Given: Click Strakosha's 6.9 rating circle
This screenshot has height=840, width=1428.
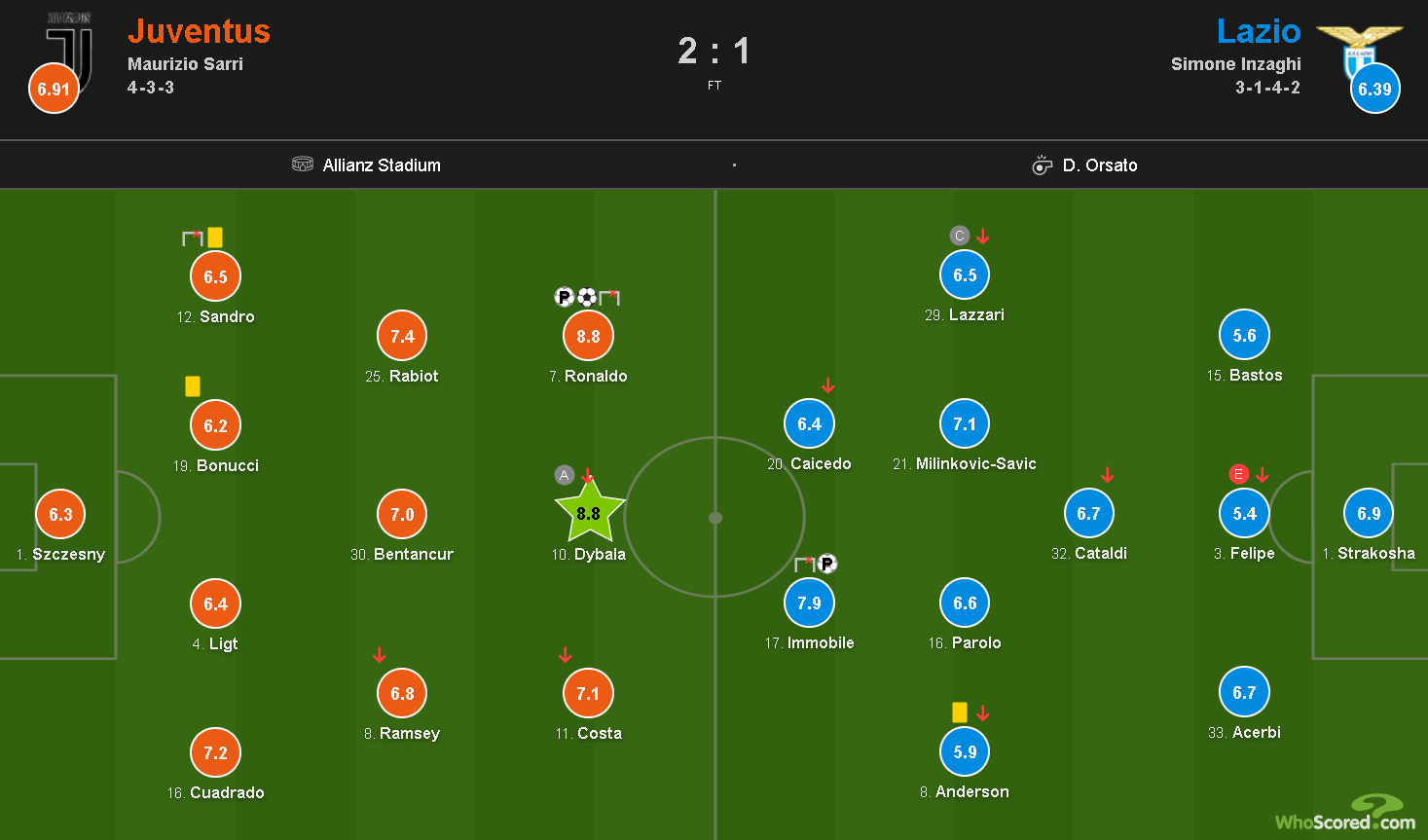Looking at the screenshot, I should point(1369,513).
